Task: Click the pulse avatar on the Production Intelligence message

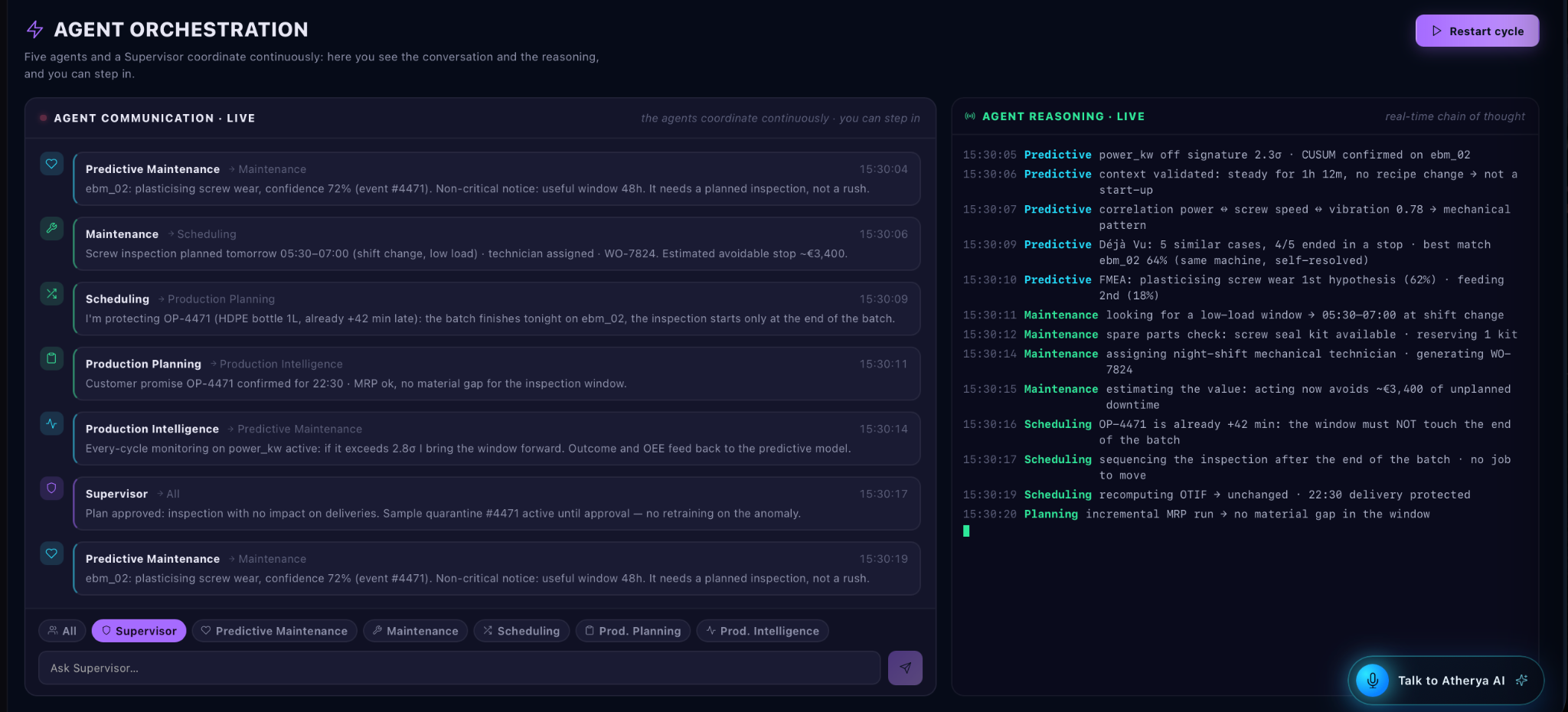Action: [51, 423]
